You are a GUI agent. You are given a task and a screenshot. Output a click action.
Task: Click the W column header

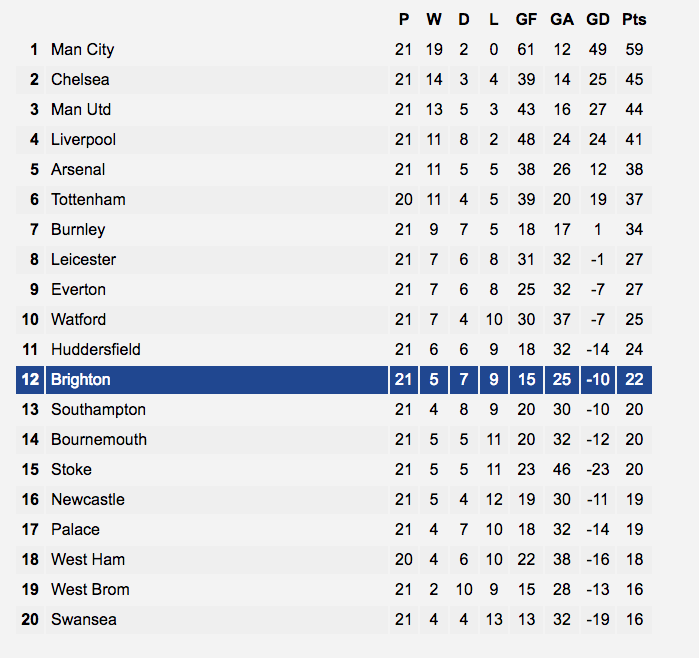(x=434, y=20)
